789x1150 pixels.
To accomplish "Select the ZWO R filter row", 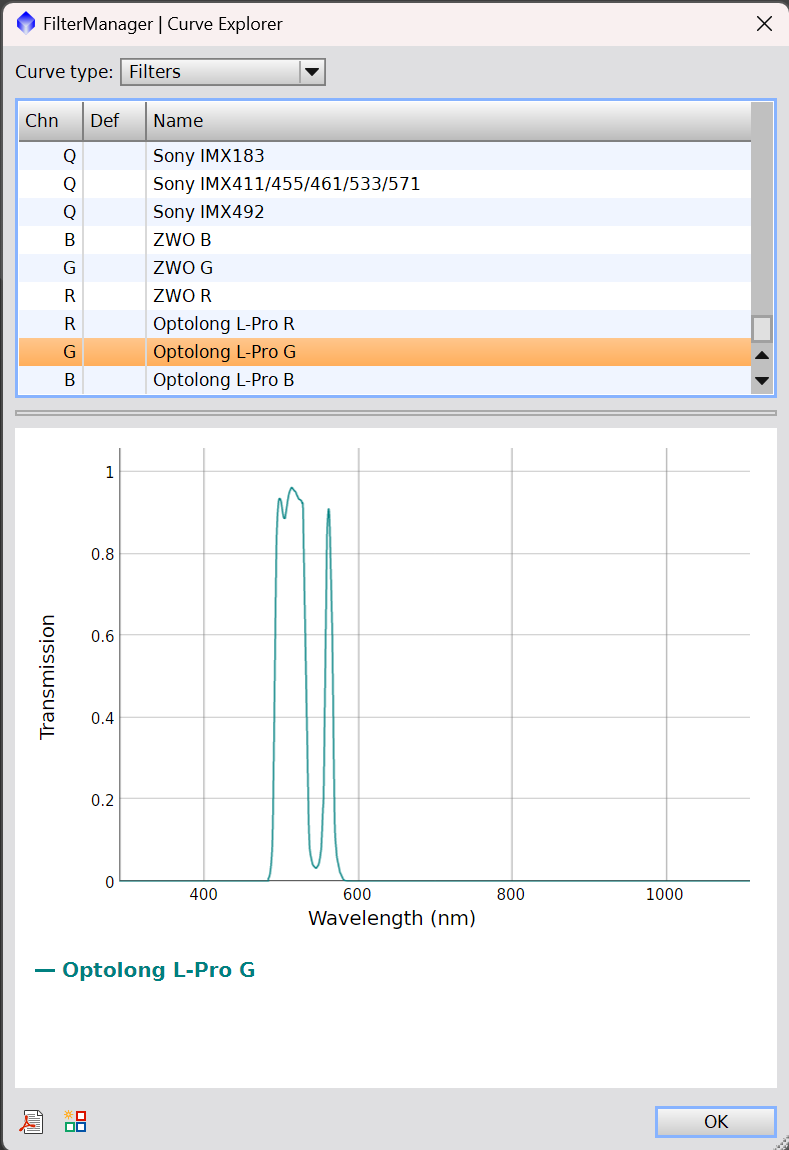I will [385, 296].
